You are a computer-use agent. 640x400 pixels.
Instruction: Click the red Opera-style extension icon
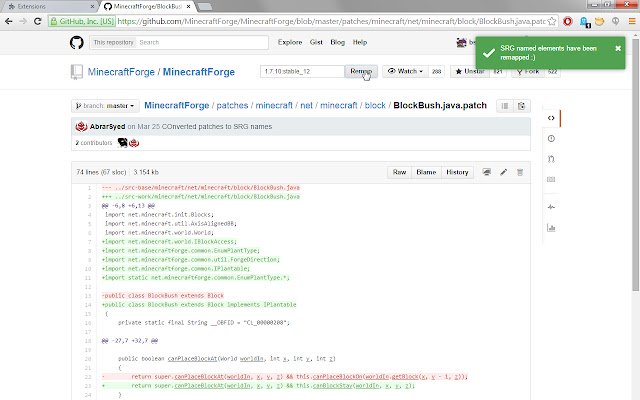click(568, 21)
